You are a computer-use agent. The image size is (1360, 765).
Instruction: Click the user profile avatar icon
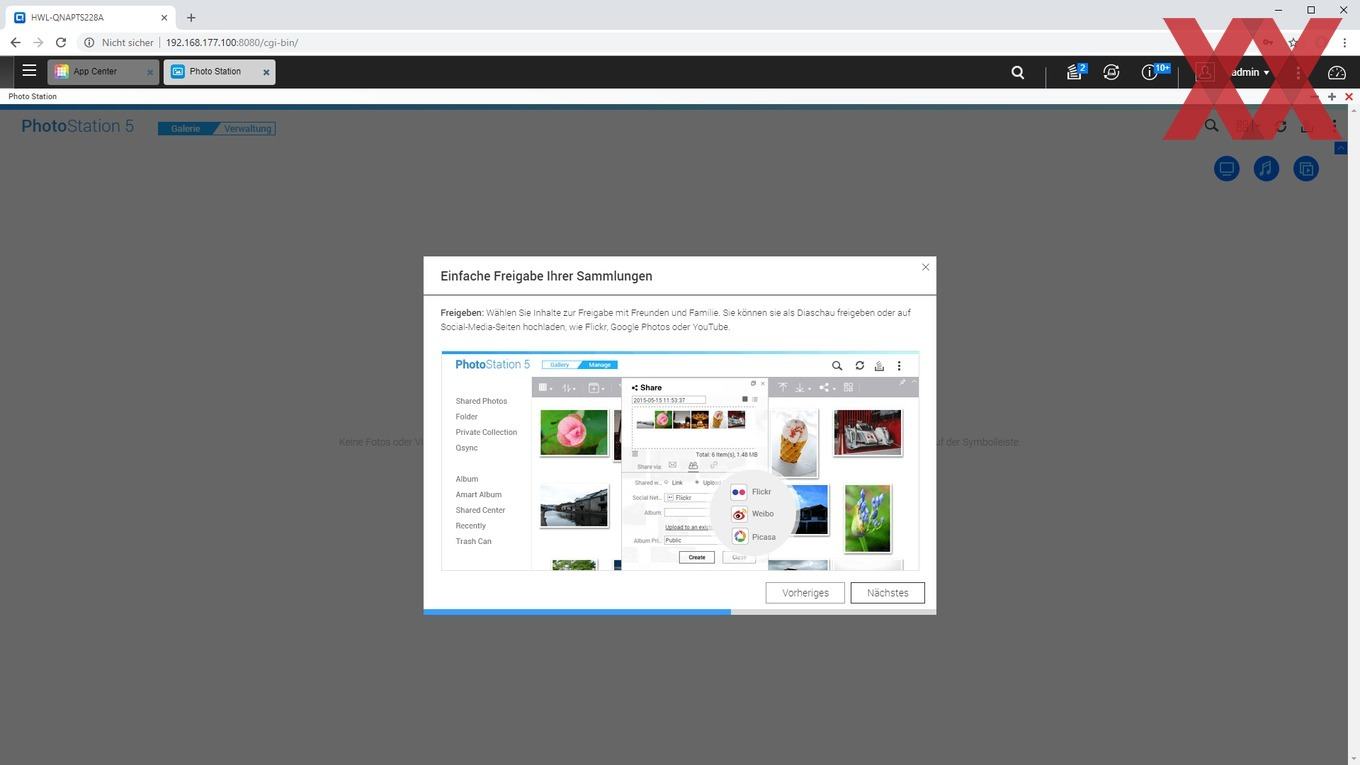pos(1205,72)
